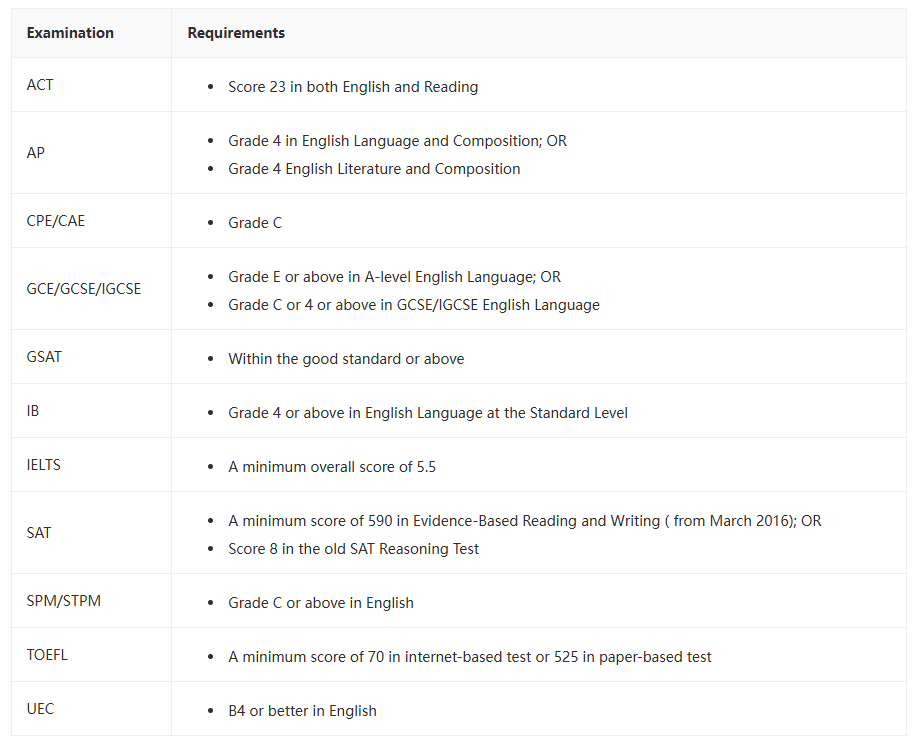Click the IB examination label
Image resolution: width=918 pixels, height=746 pixels.
pos(33,410)
